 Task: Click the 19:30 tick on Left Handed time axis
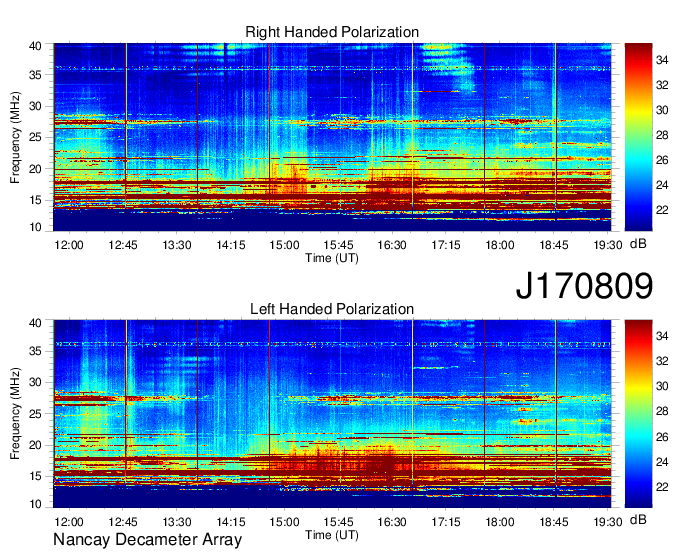point(608,522)
